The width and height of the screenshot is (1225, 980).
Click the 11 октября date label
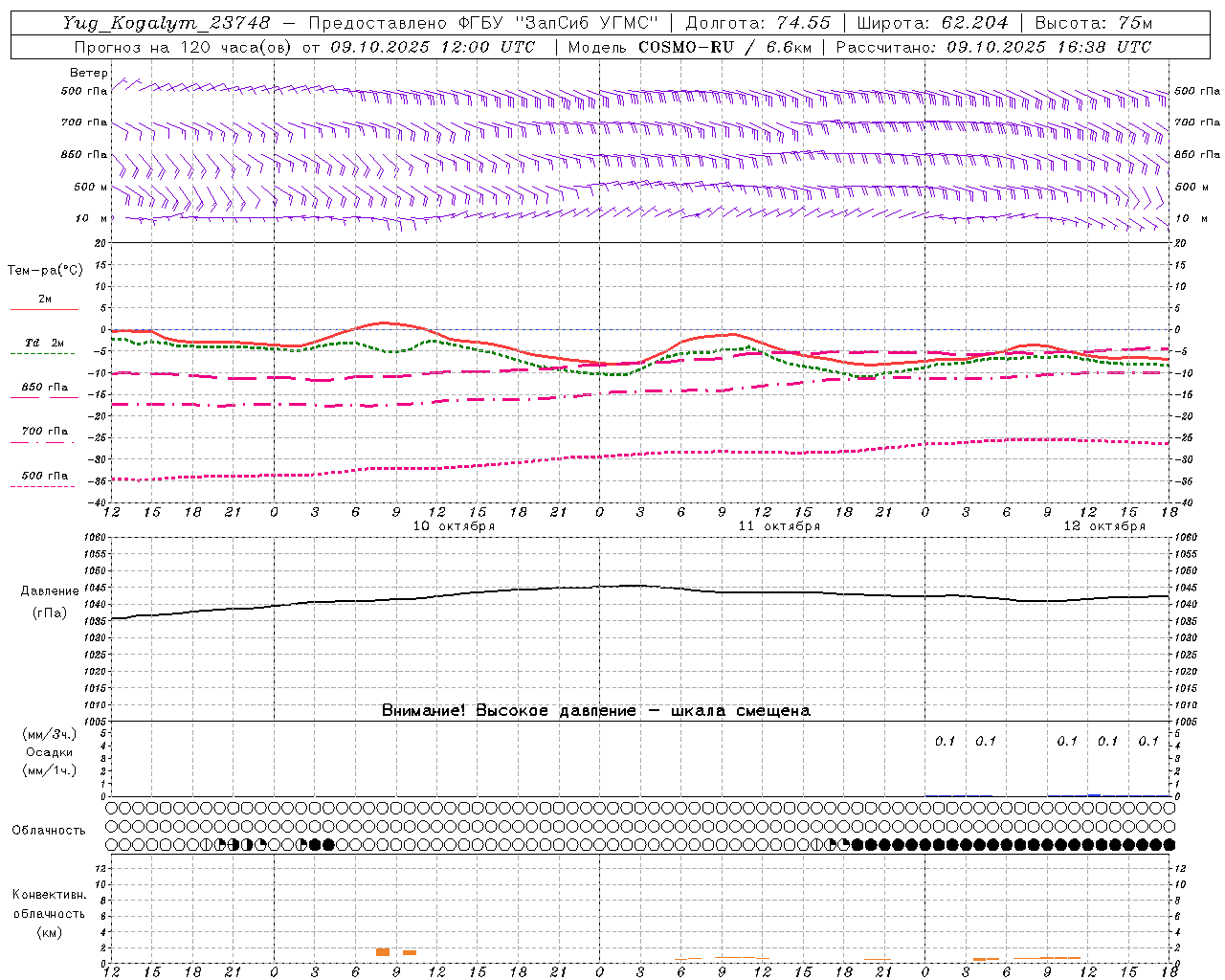click(x=779, y=526)
